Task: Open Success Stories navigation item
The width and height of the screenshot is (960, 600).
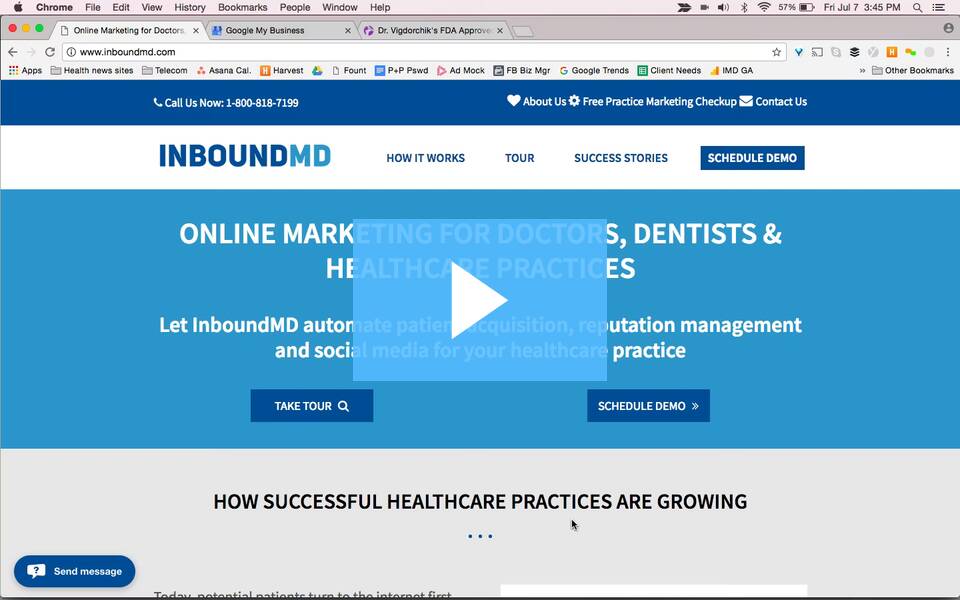Action: coord(621,158)
